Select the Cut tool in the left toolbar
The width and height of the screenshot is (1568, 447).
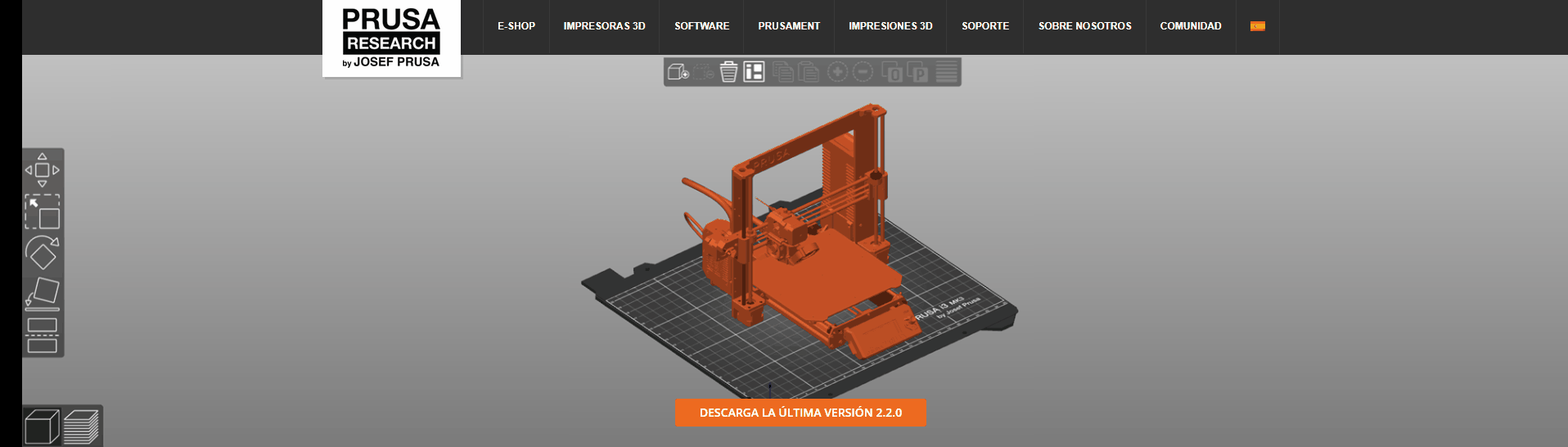[x=43, y=335]
